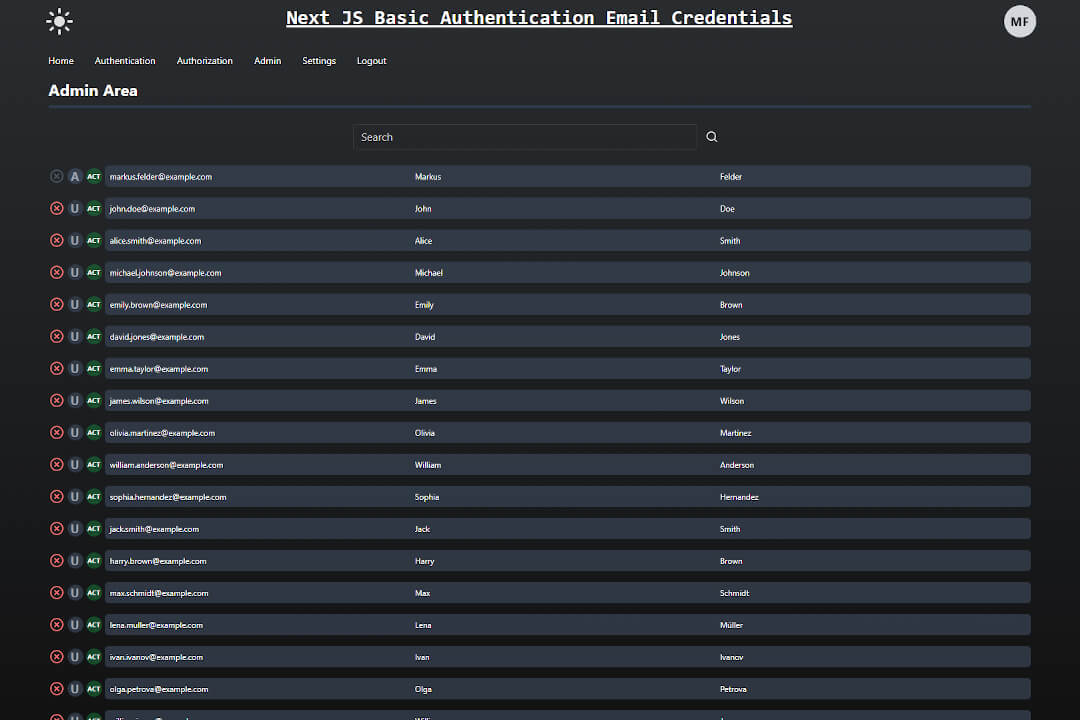
Task: Delete user emma.taylor@example.com
Action: pos(56,369)
